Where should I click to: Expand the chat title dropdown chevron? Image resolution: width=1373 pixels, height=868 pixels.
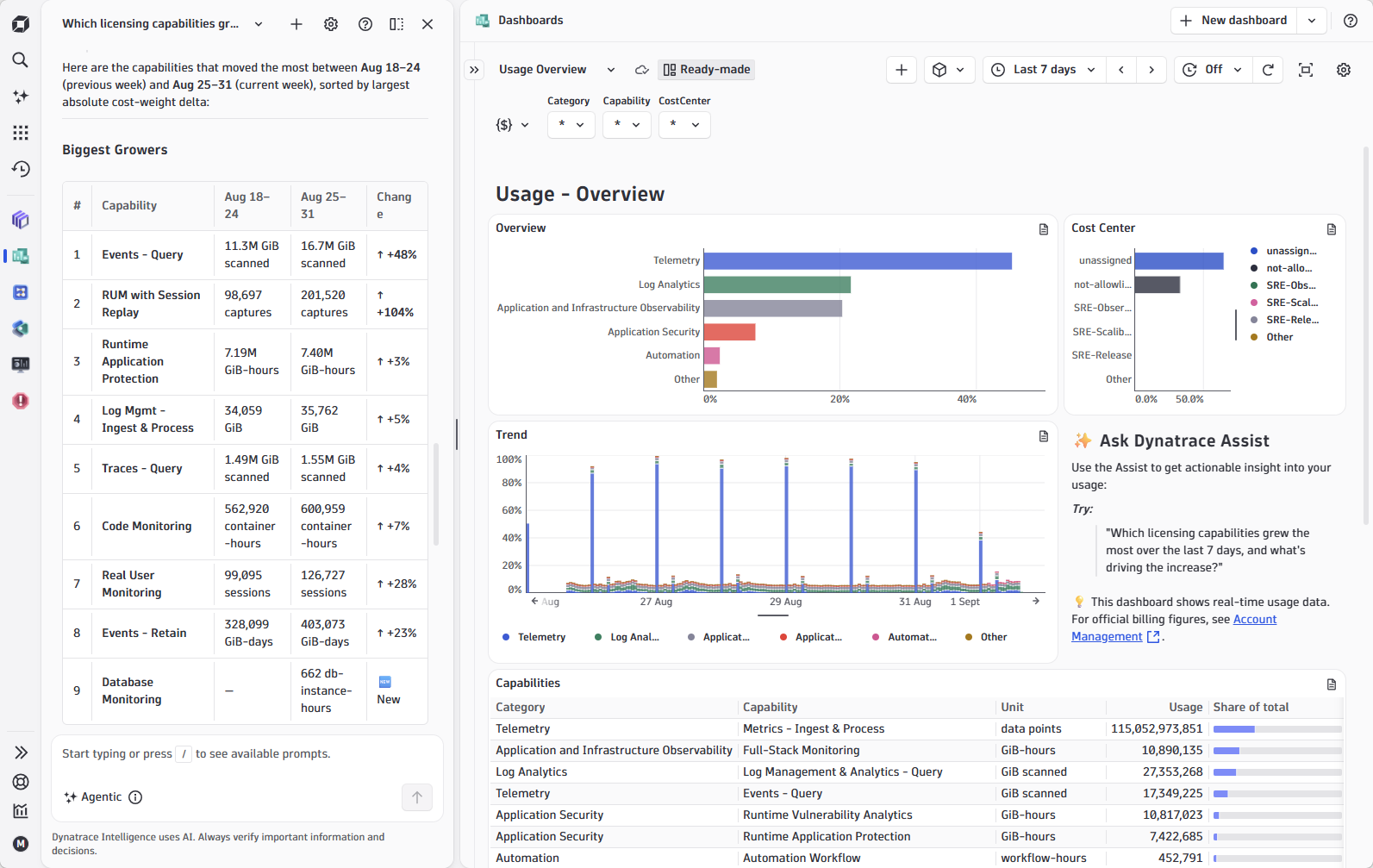pos(259,24)
